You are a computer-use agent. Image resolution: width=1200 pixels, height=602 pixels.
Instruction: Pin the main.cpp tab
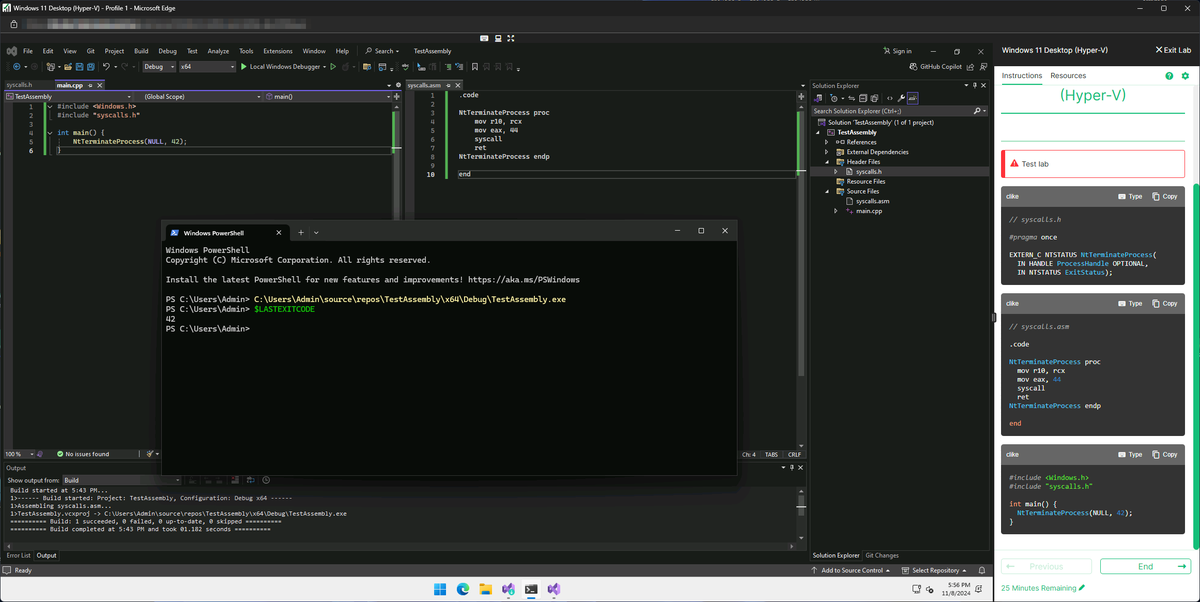coord(92,85)
